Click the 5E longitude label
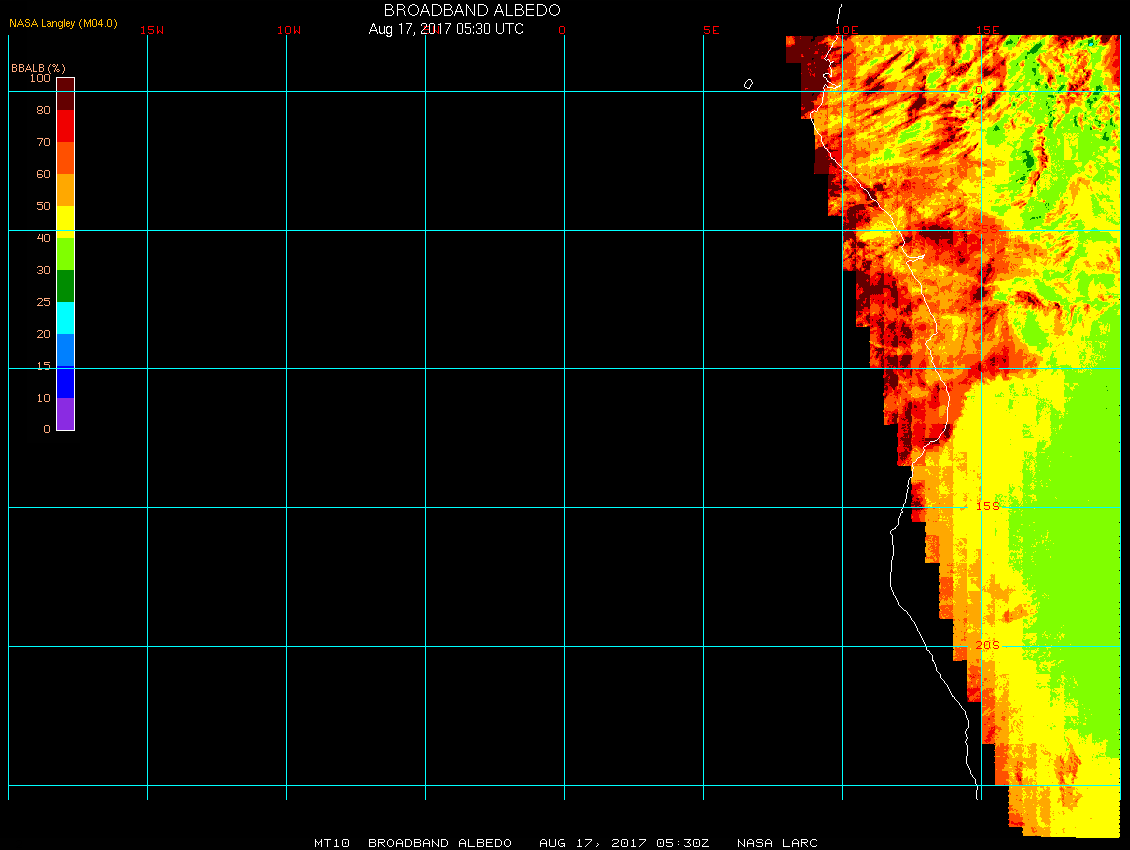Image resolution: width=1130 pixels, height=850 pixels. [x=711, y=30]
